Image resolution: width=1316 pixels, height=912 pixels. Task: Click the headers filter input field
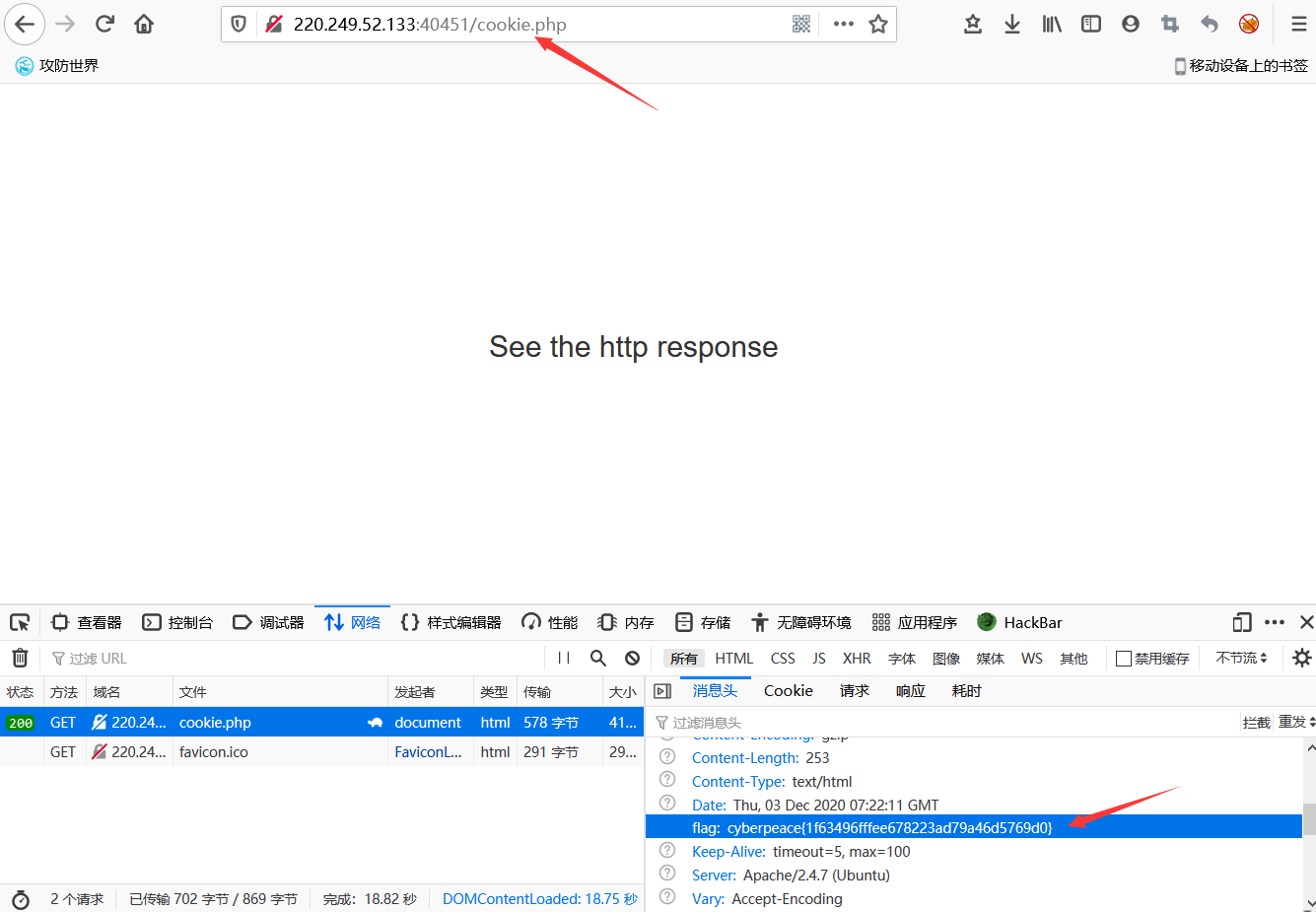944,722
